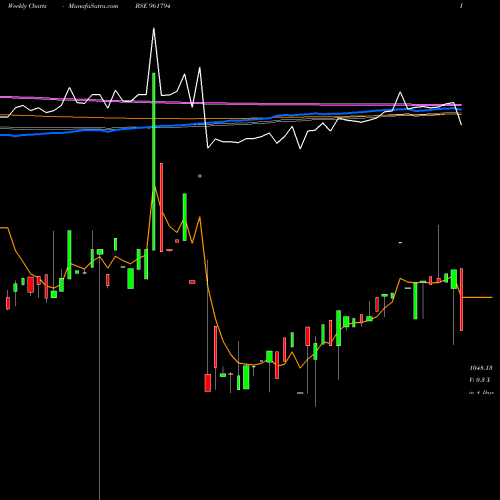Image resolution: width=500 pixels, height=500 pixels.
Task: Click the "in 4 Days" text
Action: 481,392
